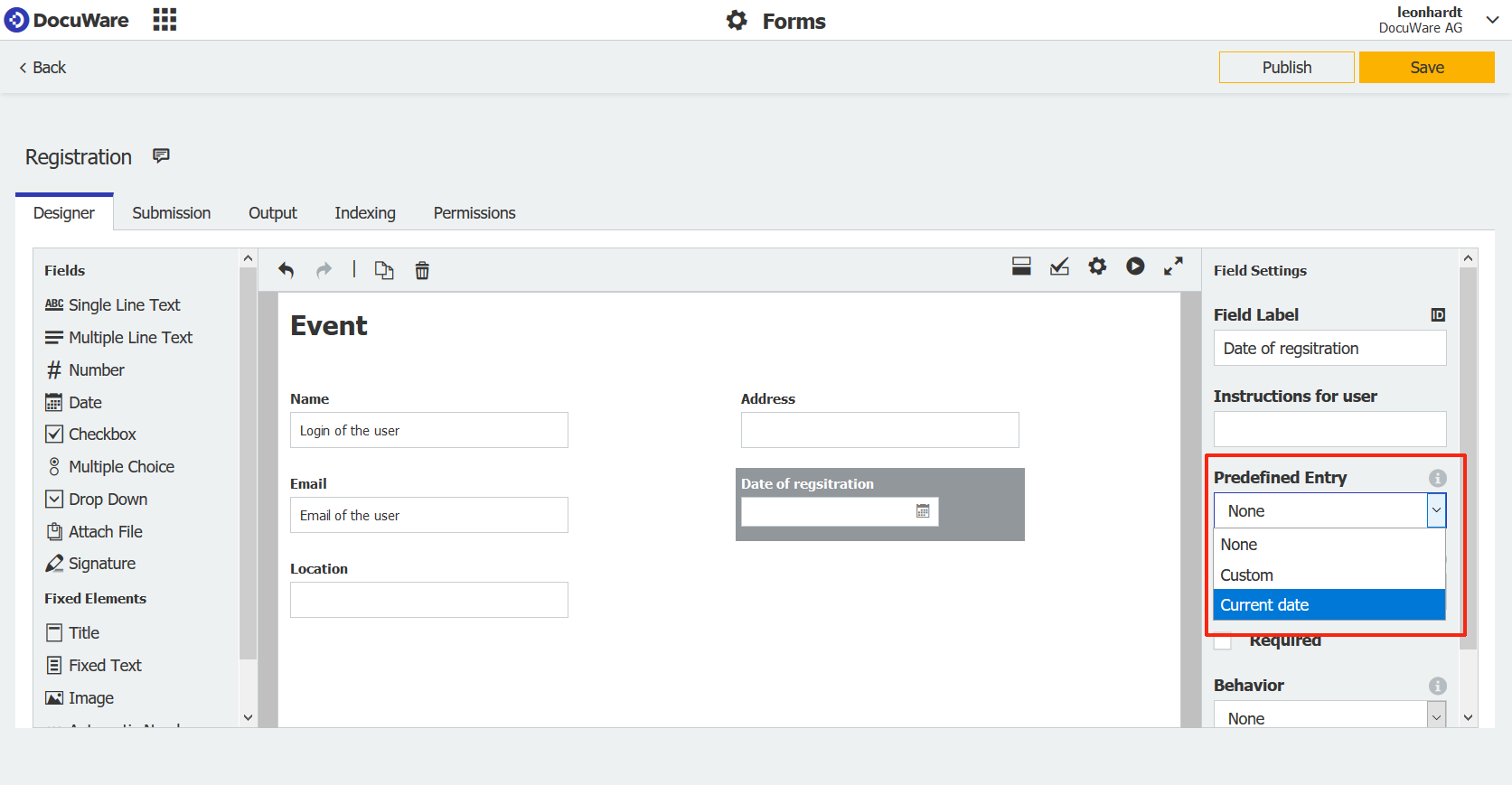The image size is (1512, 785).
Task: Click the duplicate field icon
Action: tap(384, 270)
